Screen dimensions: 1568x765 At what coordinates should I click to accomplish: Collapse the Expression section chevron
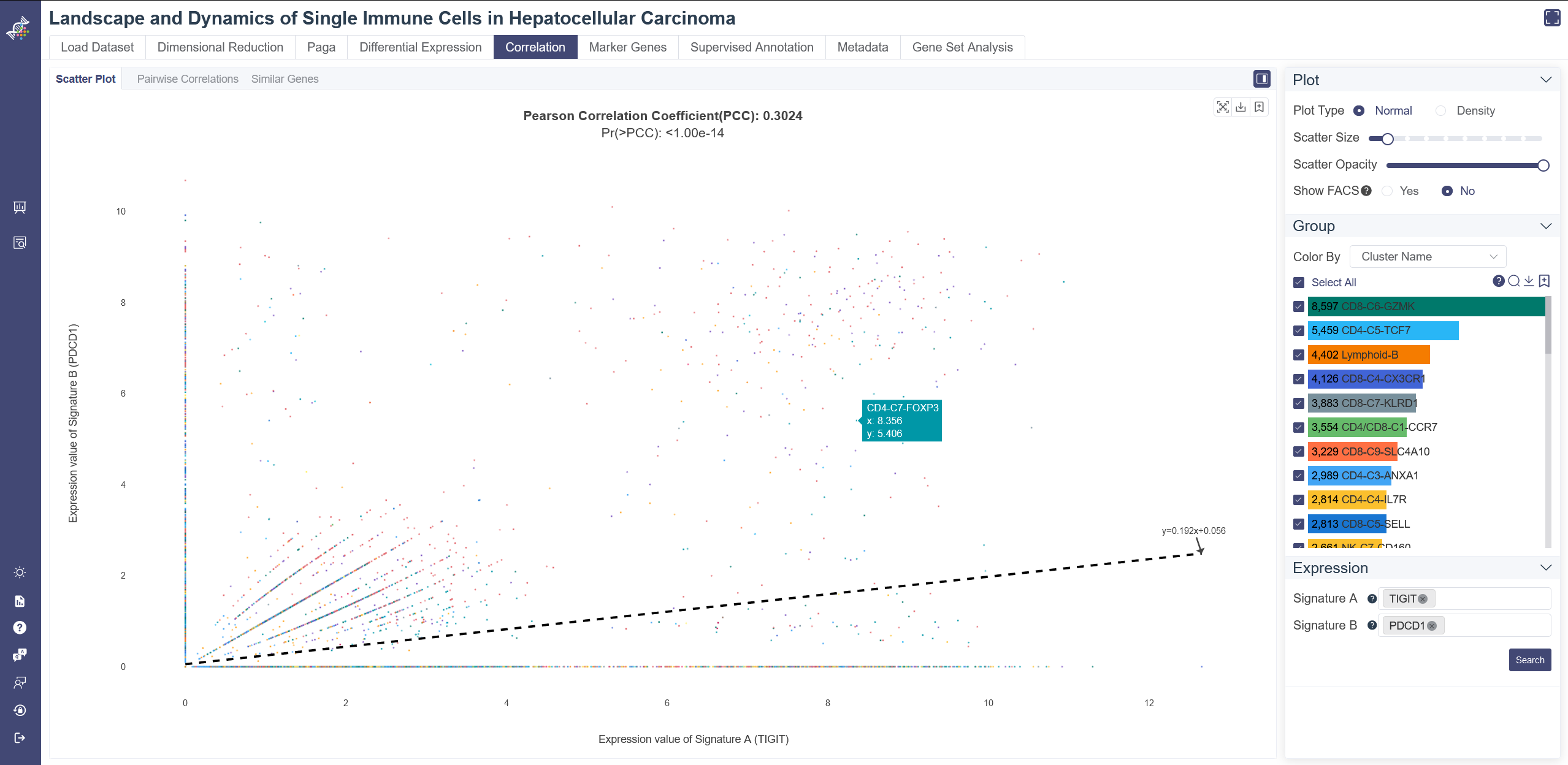[1545, 568]
